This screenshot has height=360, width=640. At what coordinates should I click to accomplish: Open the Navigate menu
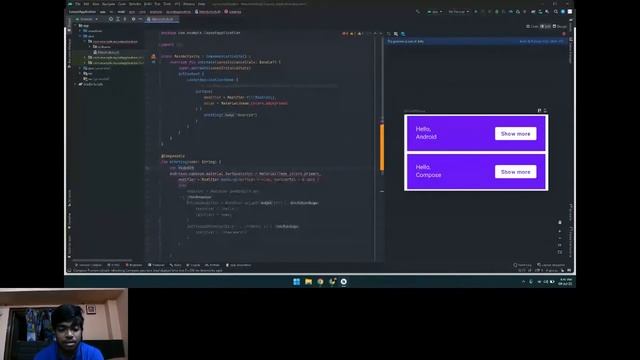click(x=108, y=4)
